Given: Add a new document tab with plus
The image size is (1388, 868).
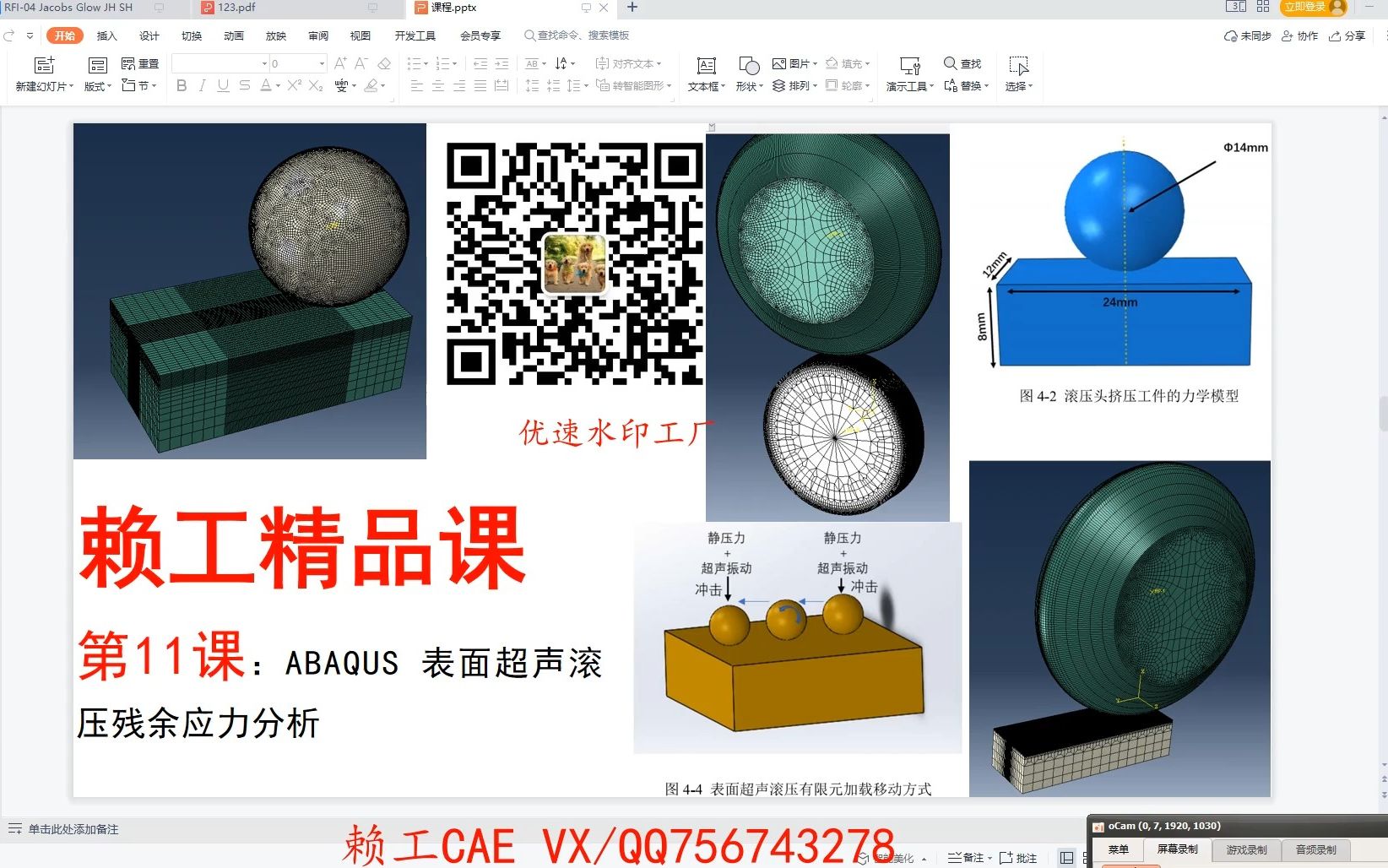Looking at the screenshot, I should pyautogui.click(x=632, y=8).
